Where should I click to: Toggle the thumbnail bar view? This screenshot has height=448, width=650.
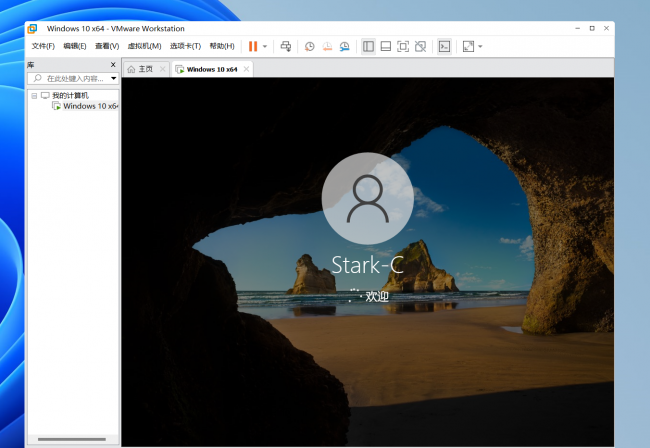pos(386,46)
